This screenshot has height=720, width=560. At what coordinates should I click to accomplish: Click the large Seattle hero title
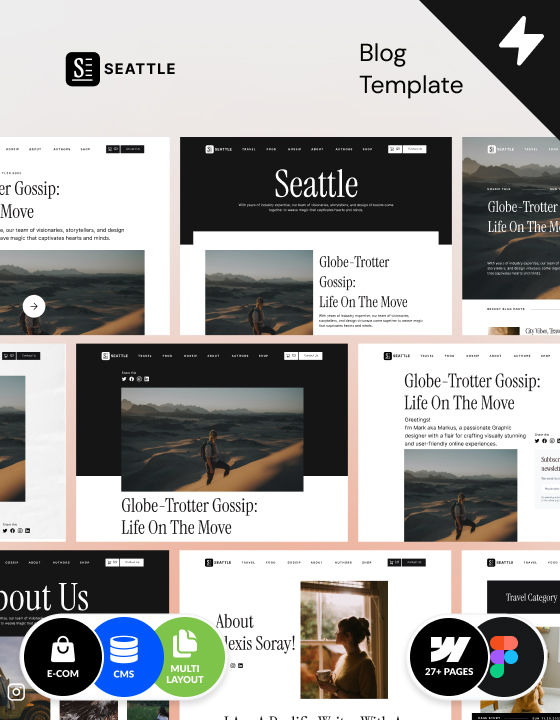click(x=316, y=184)
